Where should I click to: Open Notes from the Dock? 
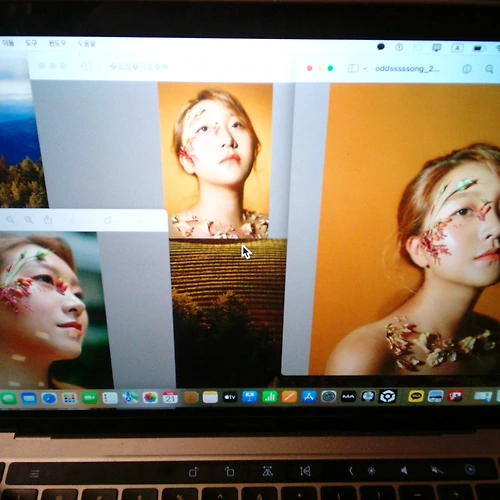click(x=210, y=397)
